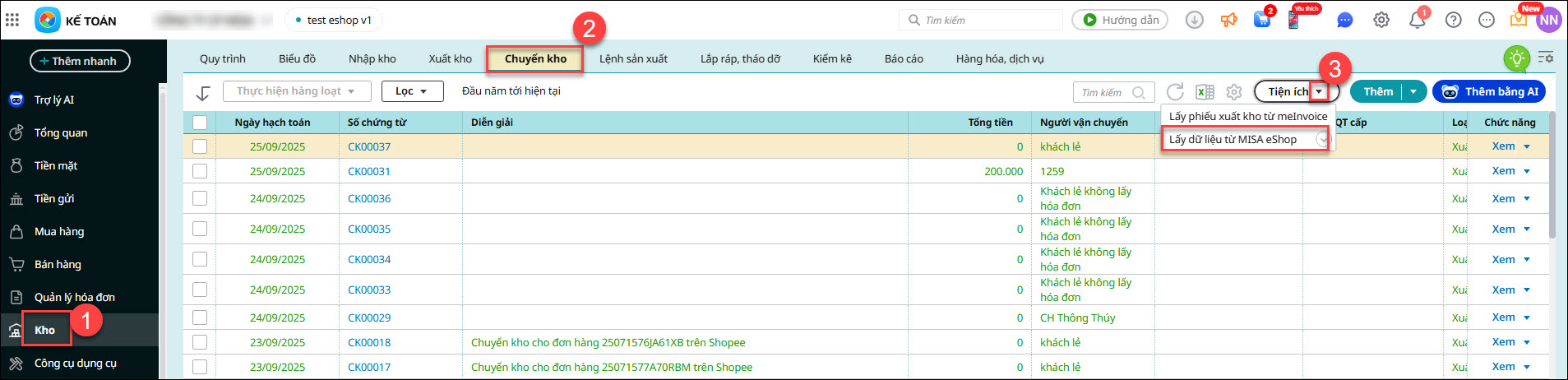Click the top bar settings gear
Screen dimensions: 1568x380
[x=1381, y=20]
